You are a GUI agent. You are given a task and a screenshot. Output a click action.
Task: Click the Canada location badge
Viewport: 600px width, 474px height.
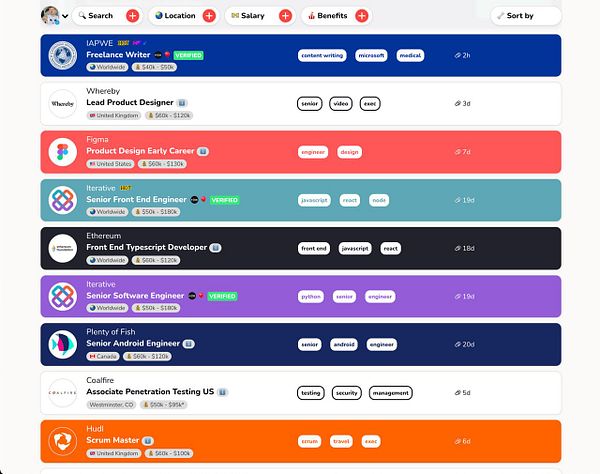click(103, 356)
